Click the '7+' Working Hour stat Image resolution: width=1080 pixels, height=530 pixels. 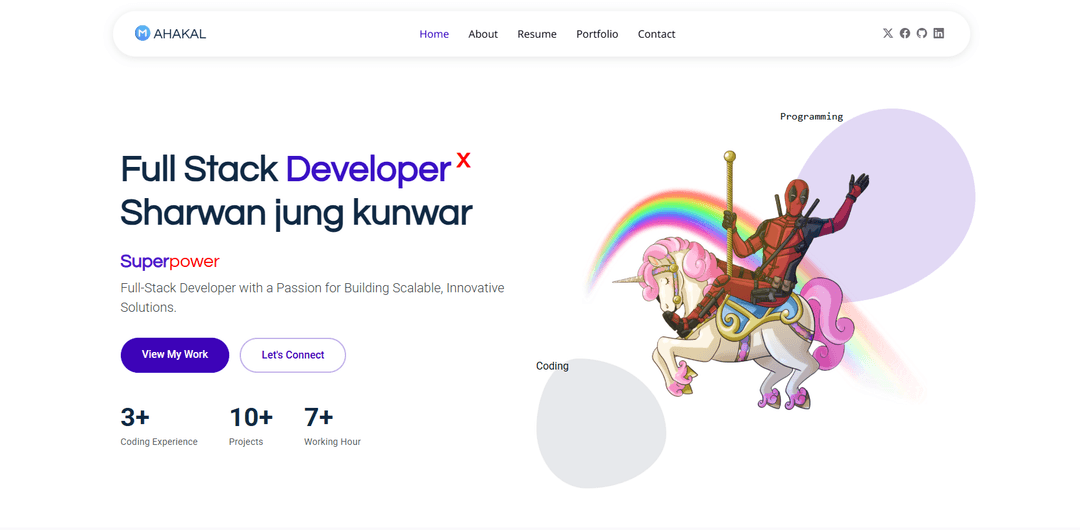coord(319,418)
